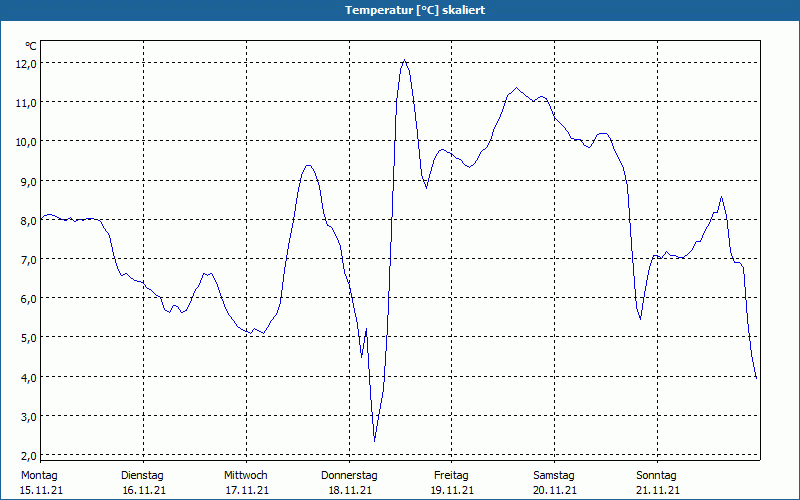
Task: Click the date 20.11.21
Action: [555, 491]
